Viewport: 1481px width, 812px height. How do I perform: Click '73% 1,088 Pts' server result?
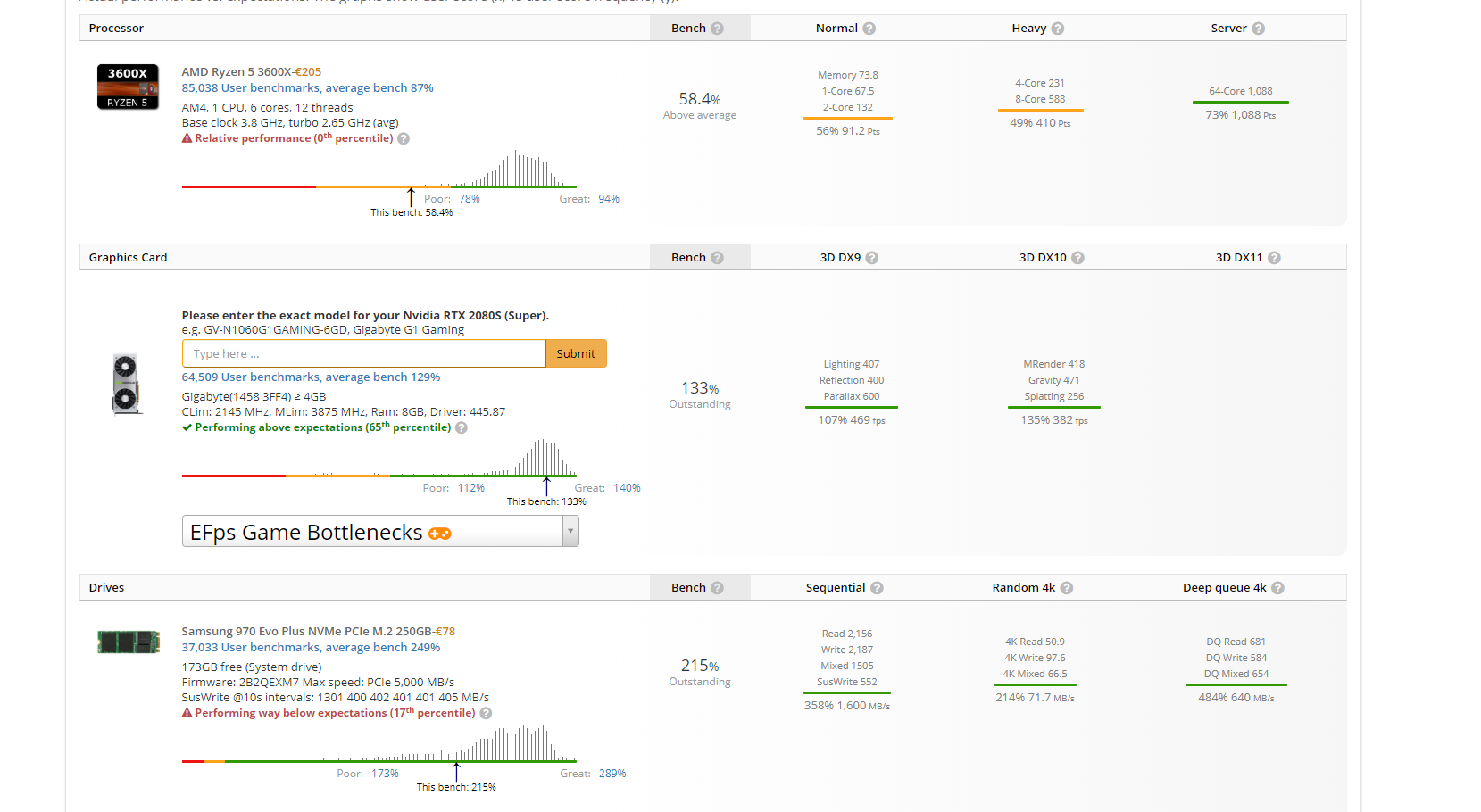(1241, 115)
